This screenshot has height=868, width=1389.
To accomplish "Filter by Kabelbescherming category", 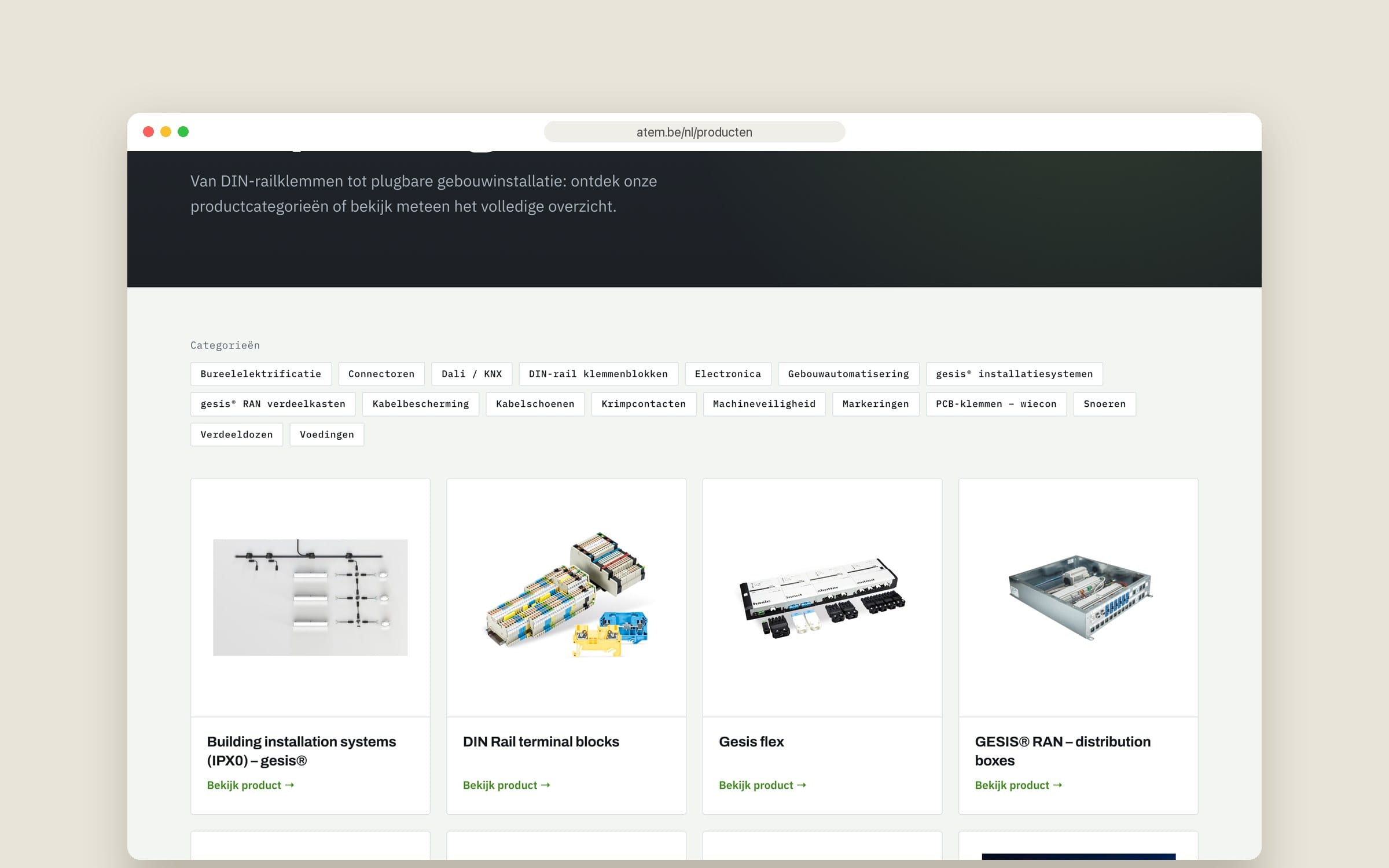I will click(x=421, y=404).
